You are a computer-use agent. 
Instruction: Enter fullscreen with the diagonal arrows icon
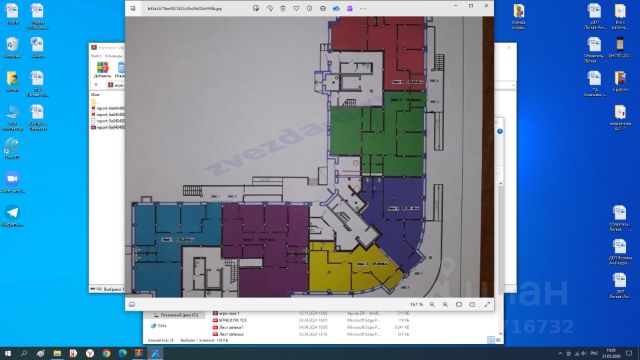click(x=487, y=304)
